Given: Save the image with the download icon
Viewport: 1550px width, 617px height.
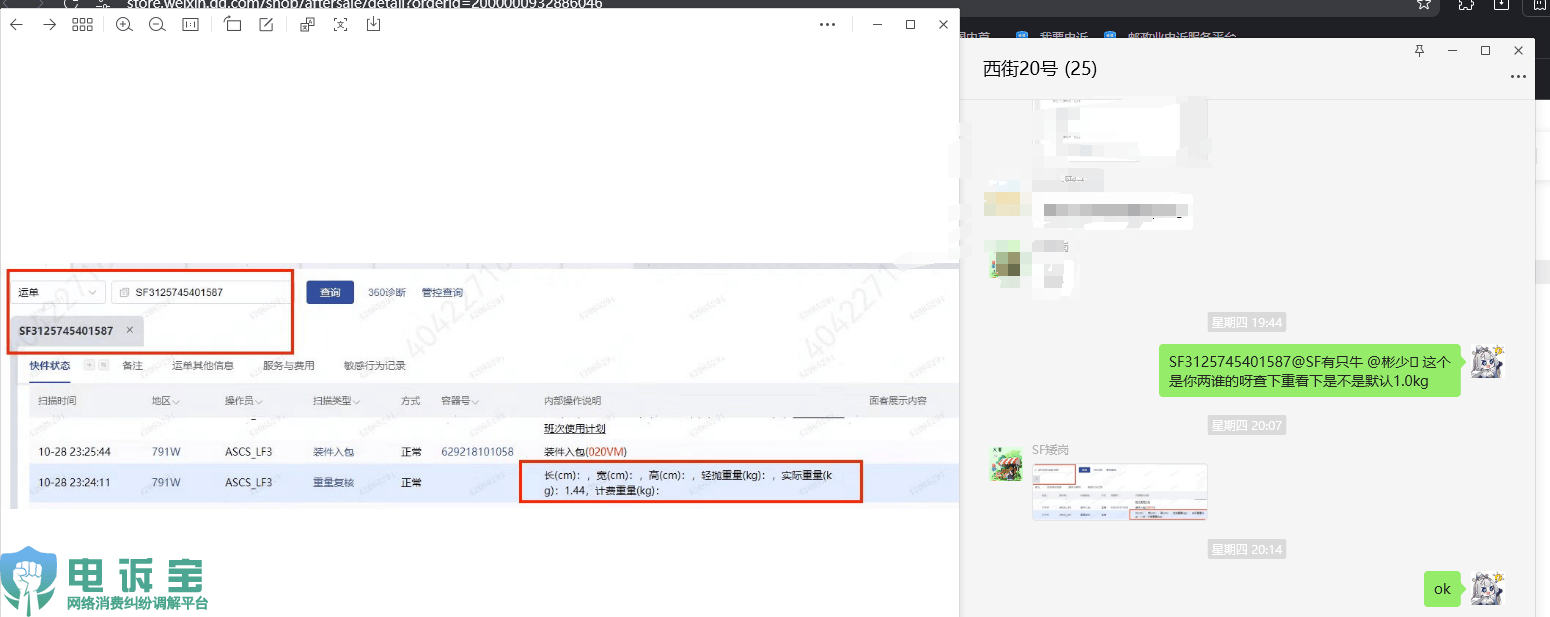Looking at the screenshot, I should click(x=373, y=24).
